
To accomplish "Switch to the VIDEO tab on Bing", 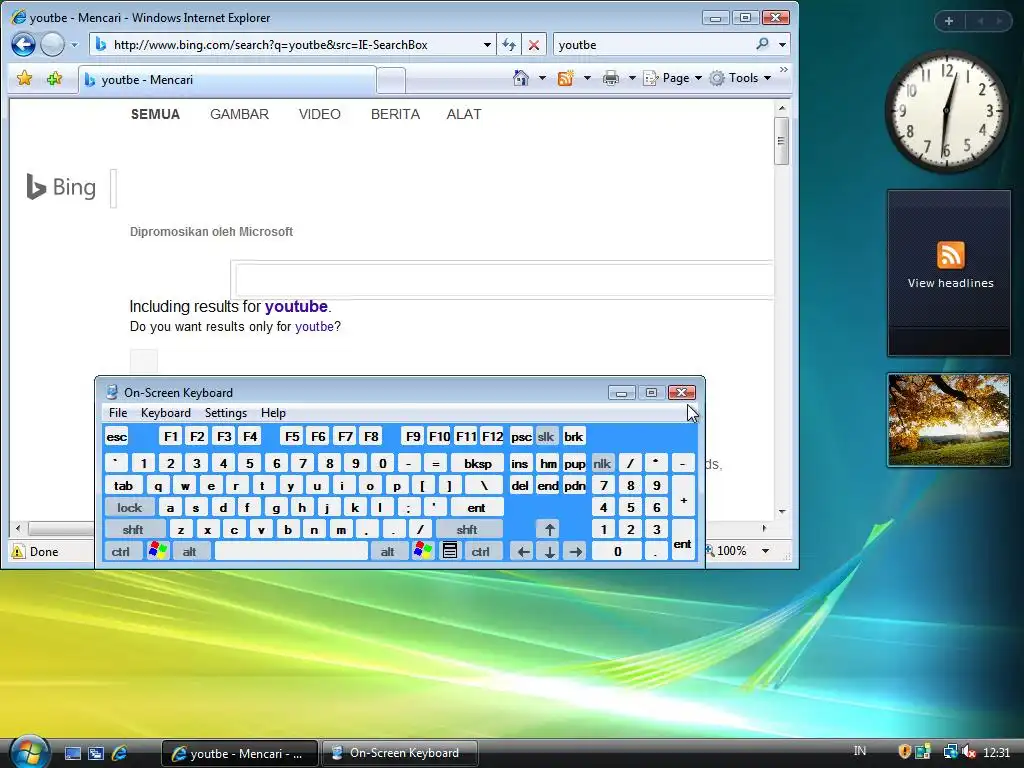I will point(320,114).
